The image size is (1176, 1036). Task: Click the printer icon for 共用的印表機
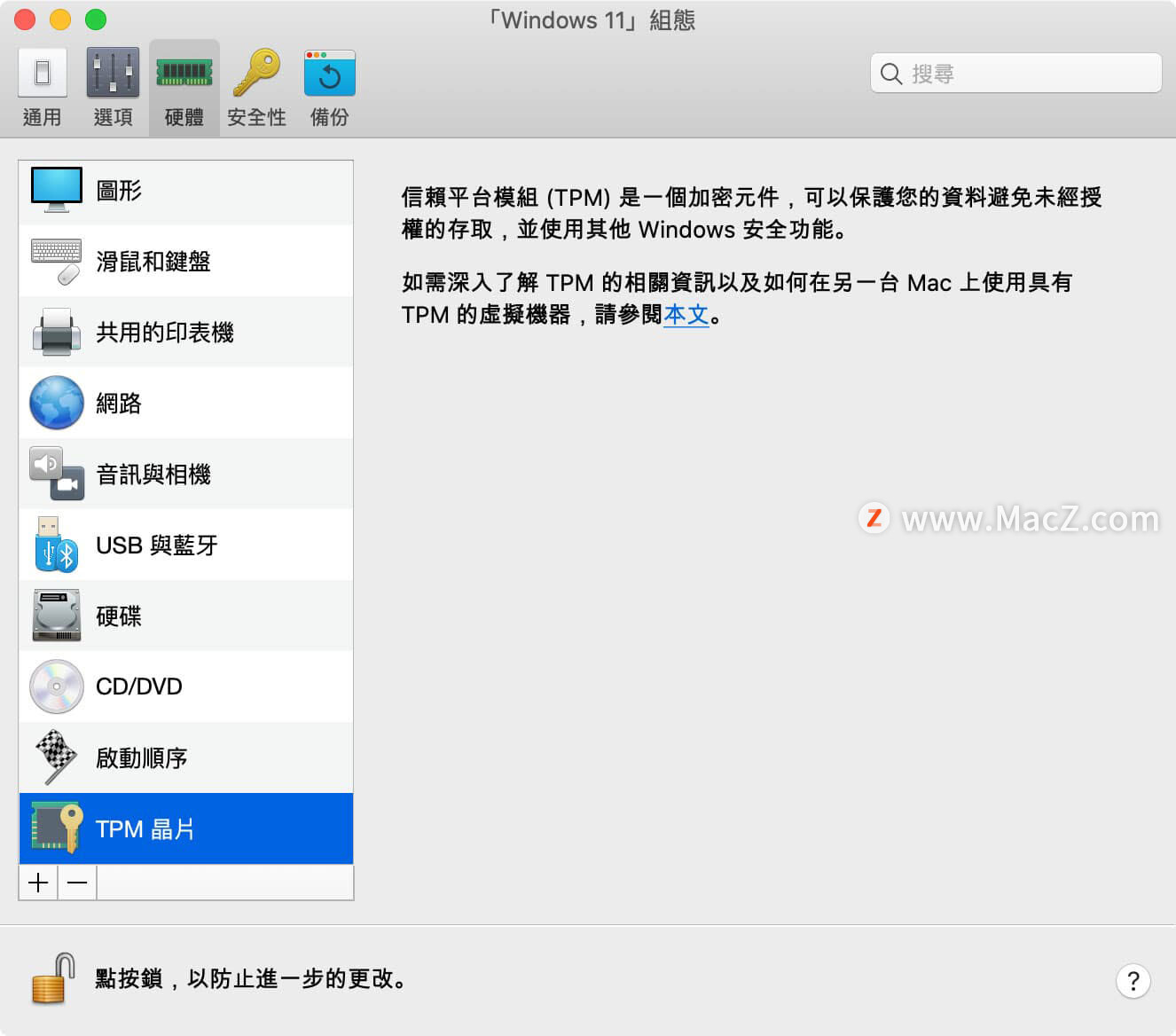[57, 332]
